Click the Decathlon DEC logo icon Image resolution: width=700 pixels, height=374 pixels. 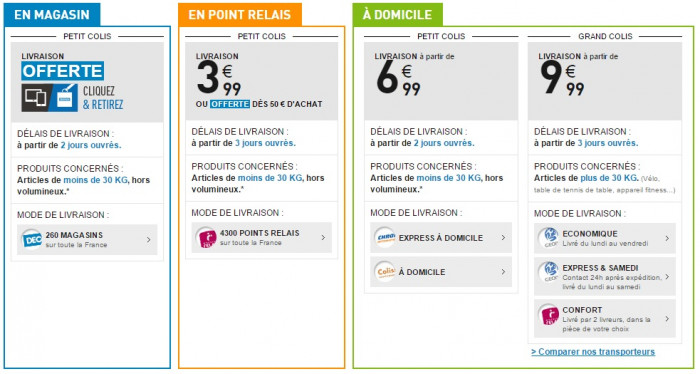point(32,240)
